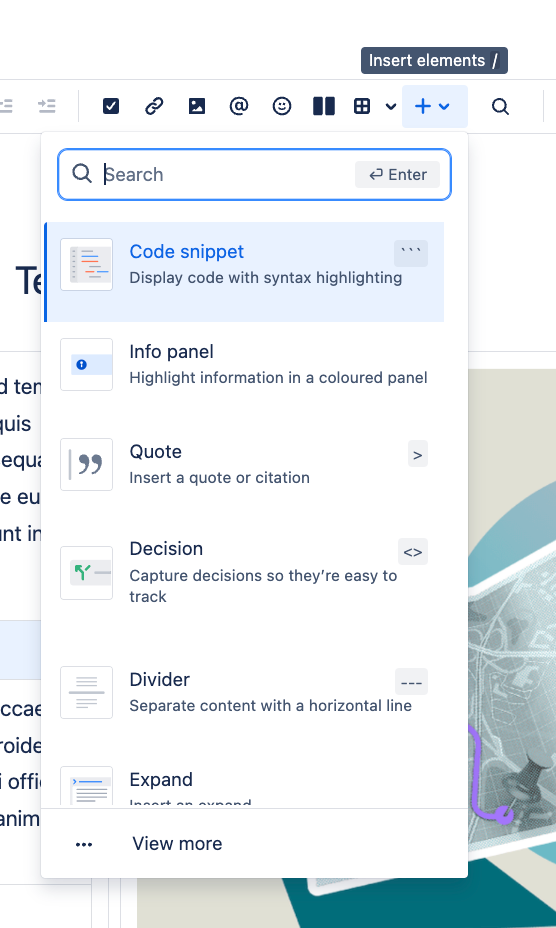Image resolution: width=556 pixels, height=928 pixels.
Task: Open the emoji picker icon
Action: pos(282,106)
